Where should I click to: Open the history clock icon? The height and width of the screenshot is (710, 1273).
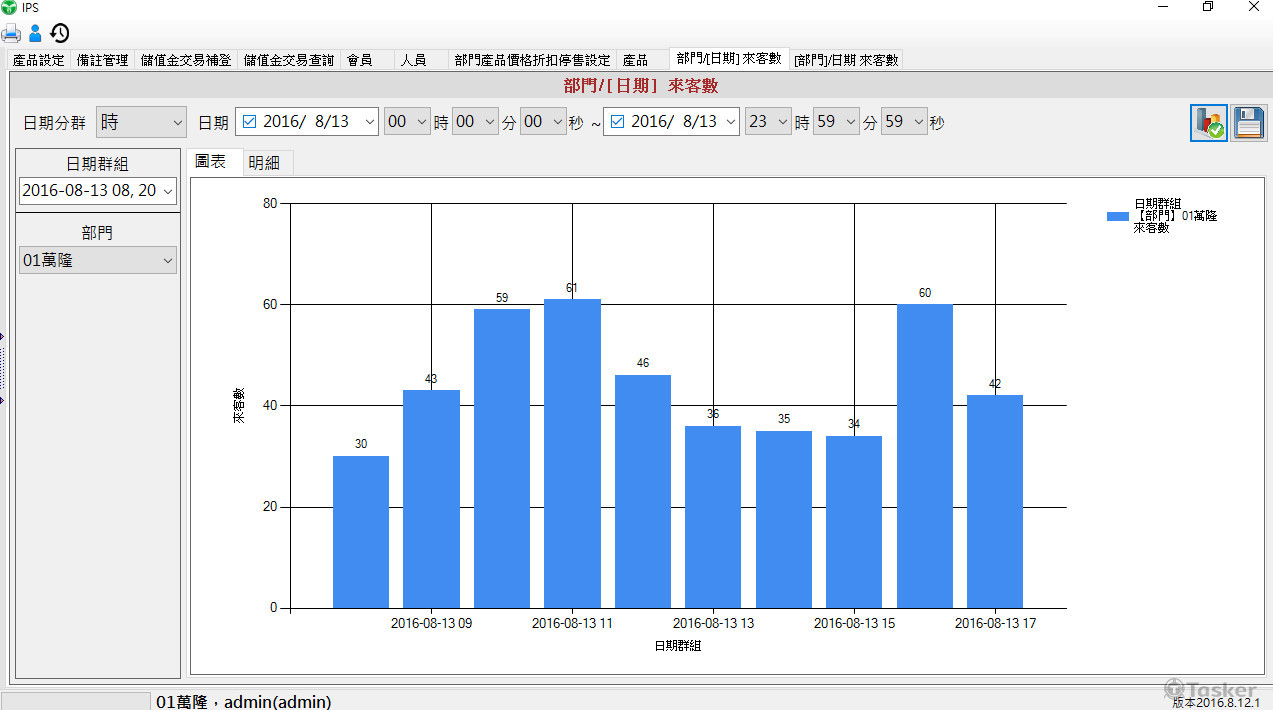(x=60, y=33)
